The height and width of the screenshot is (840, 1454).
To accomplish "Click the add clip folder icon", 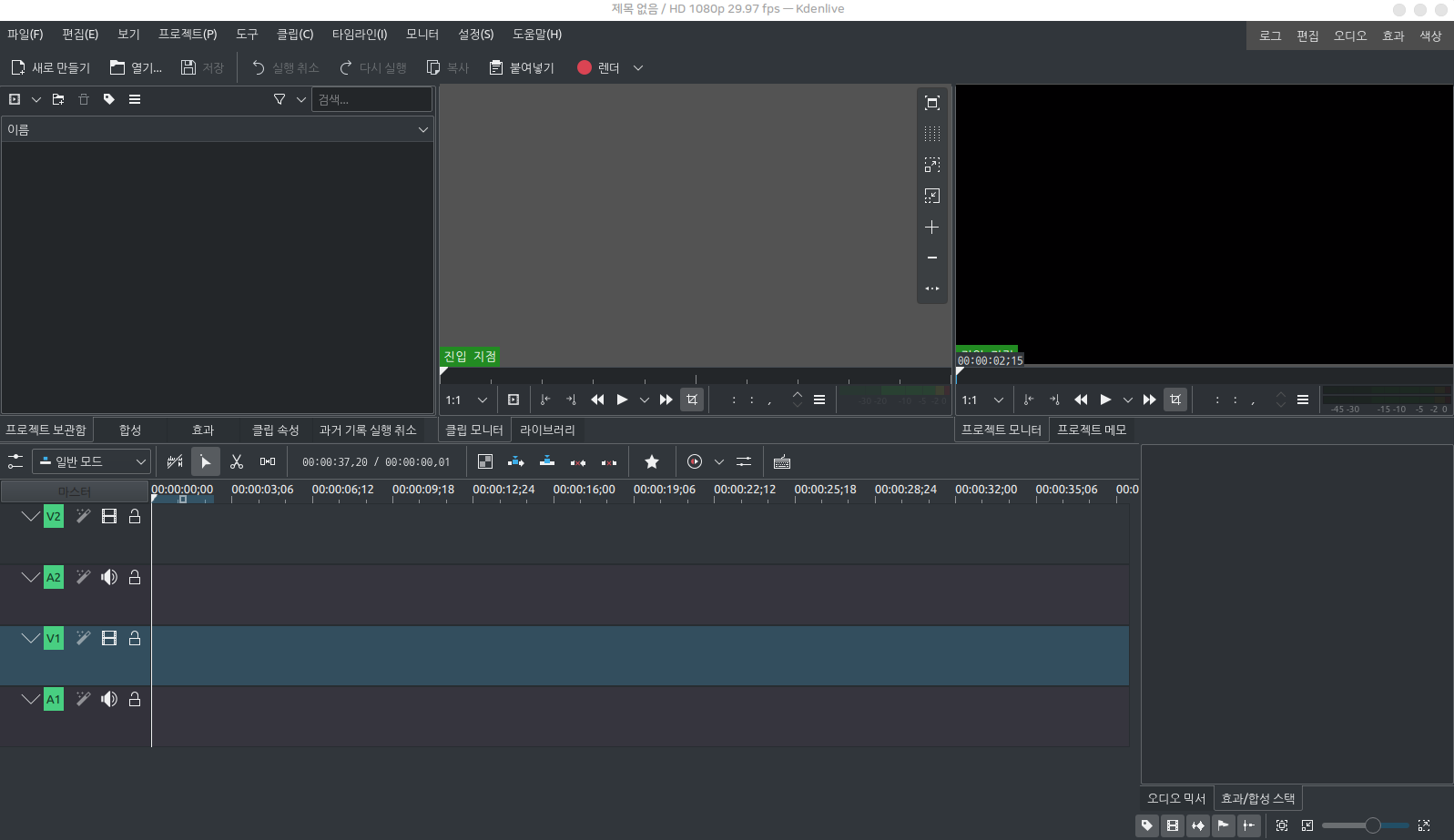I will point(58,99).
